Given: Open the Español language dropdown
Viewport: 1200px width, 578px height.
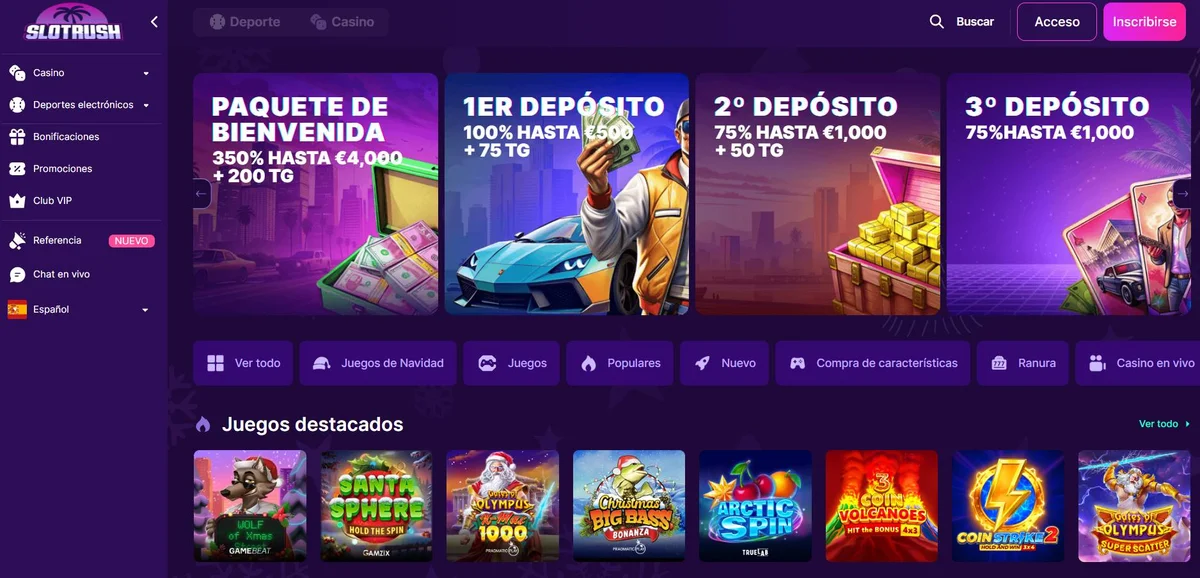Looking at the screenshot, I should (x=80, y=310).
